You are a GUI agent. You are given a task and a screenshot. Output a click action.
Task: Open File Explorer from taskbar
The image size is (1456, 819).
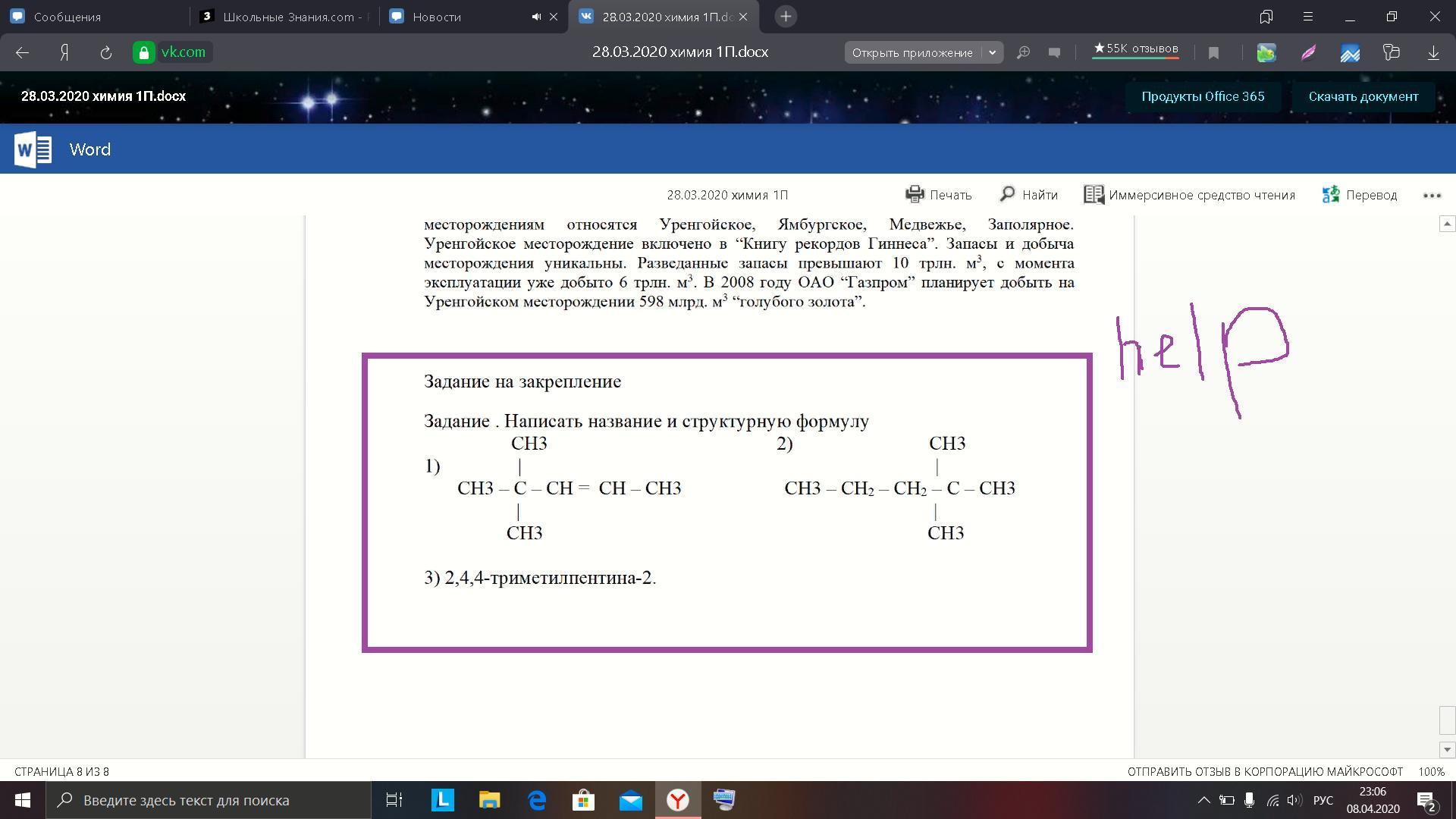pyautogui.click(x=489, y=800)
